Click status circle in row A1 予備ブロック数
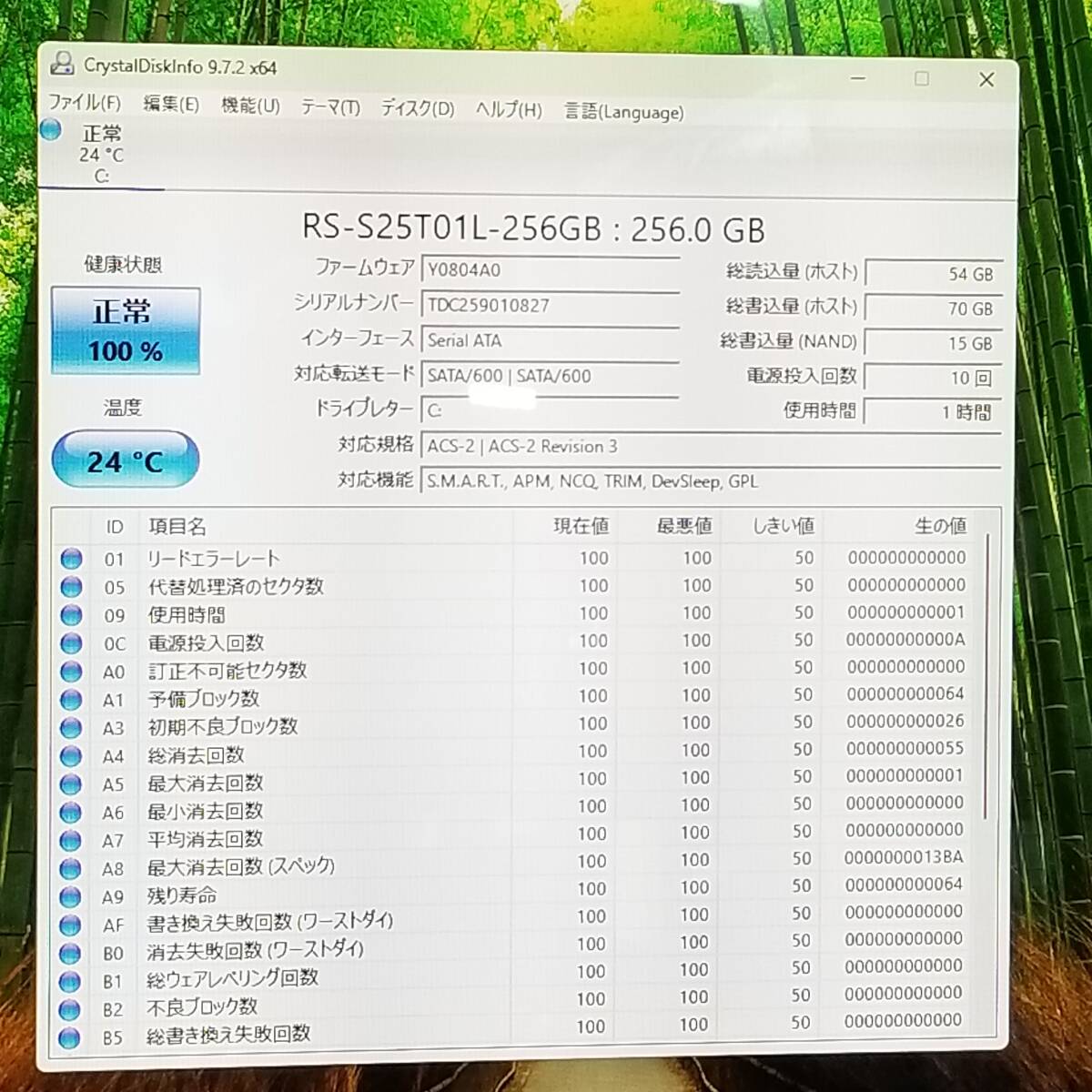Viewport: 1092px width, 1092px height. pyautogui.click(x=70, y=700)
